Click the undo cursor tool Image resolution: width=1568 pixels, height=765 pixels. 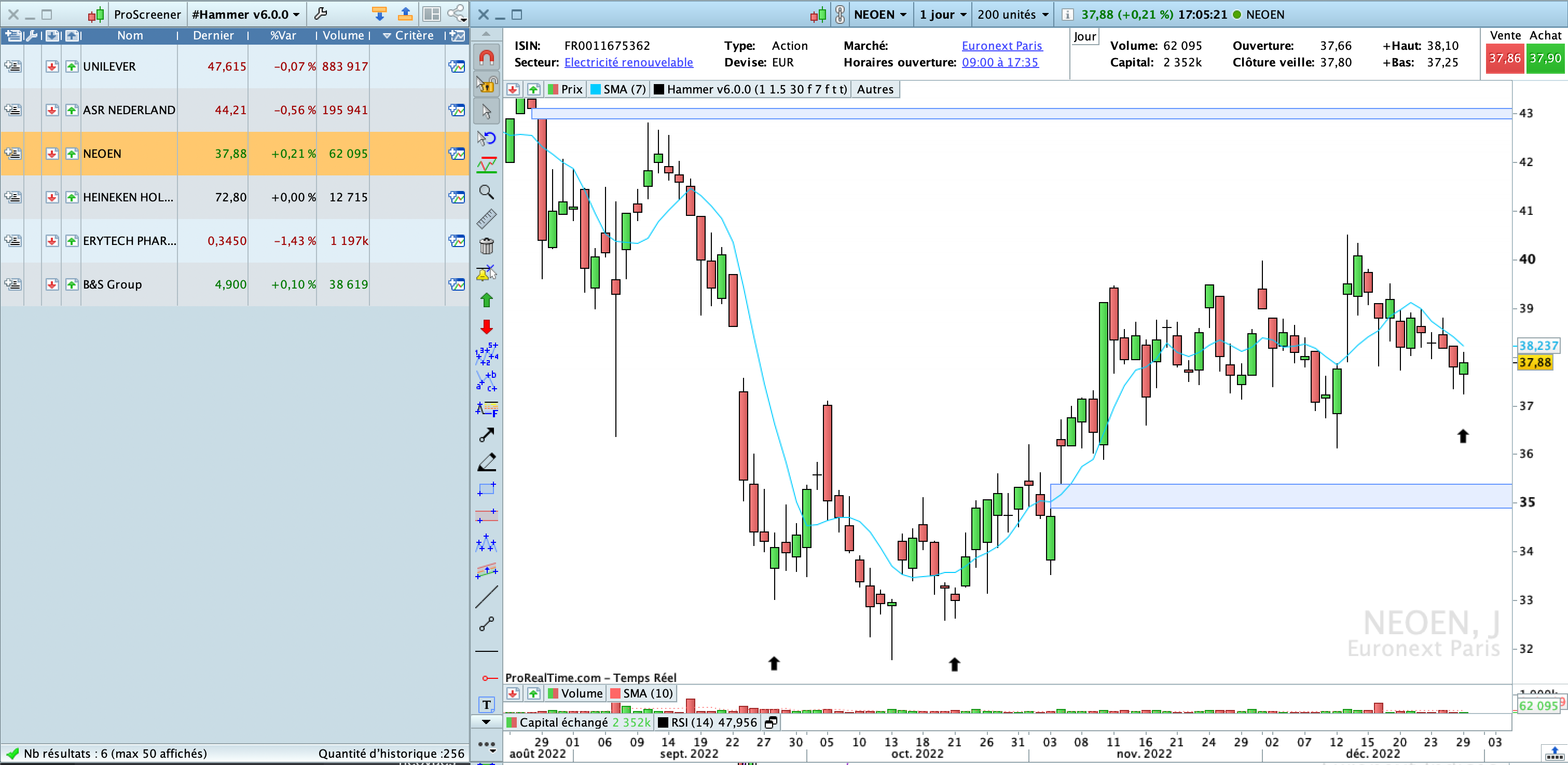[x=486, y=138]
